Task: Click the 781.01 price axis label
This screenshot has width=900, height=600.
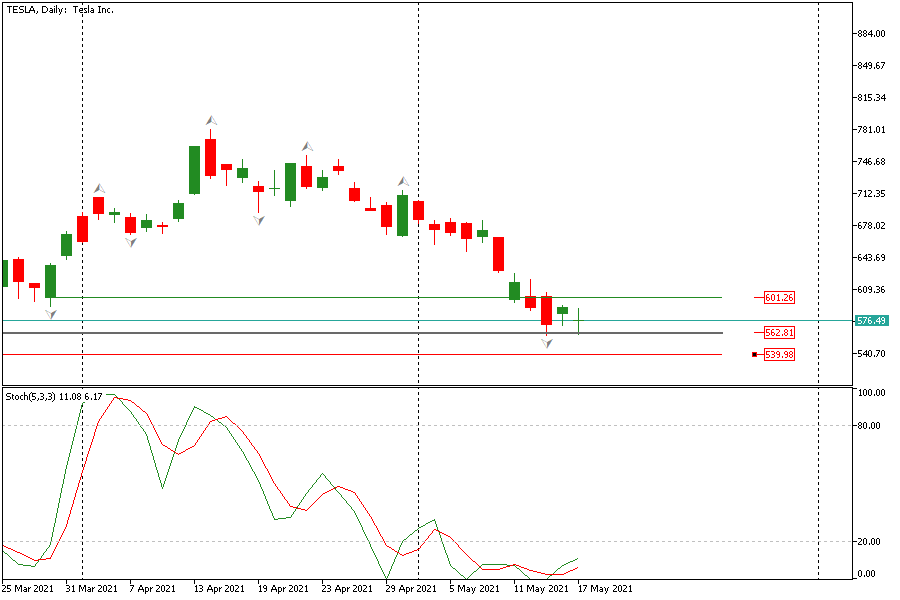Action: coord(871,130)
